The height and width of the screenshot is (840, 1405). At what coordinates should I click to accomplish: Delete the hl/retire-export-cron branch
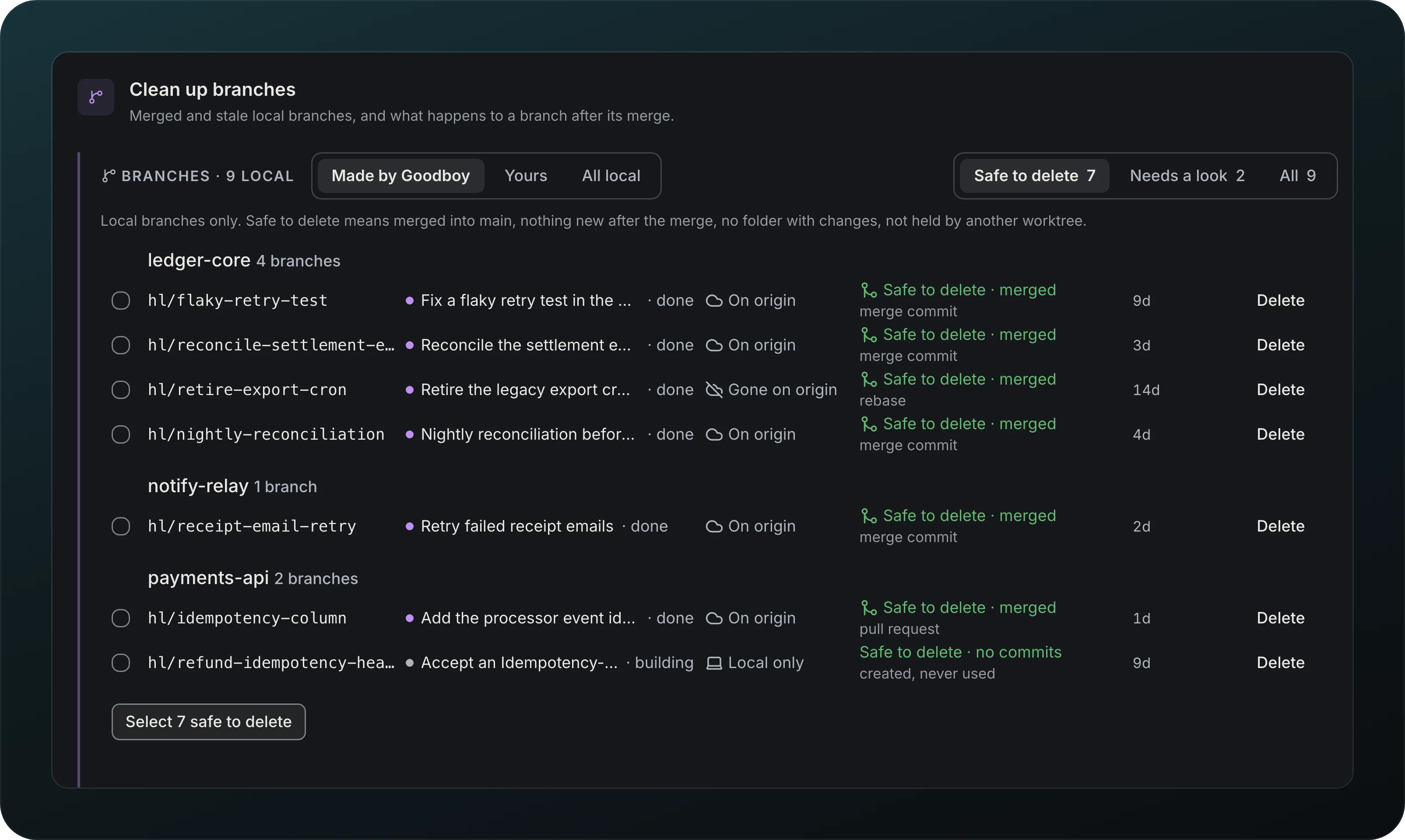point(1280,390)
